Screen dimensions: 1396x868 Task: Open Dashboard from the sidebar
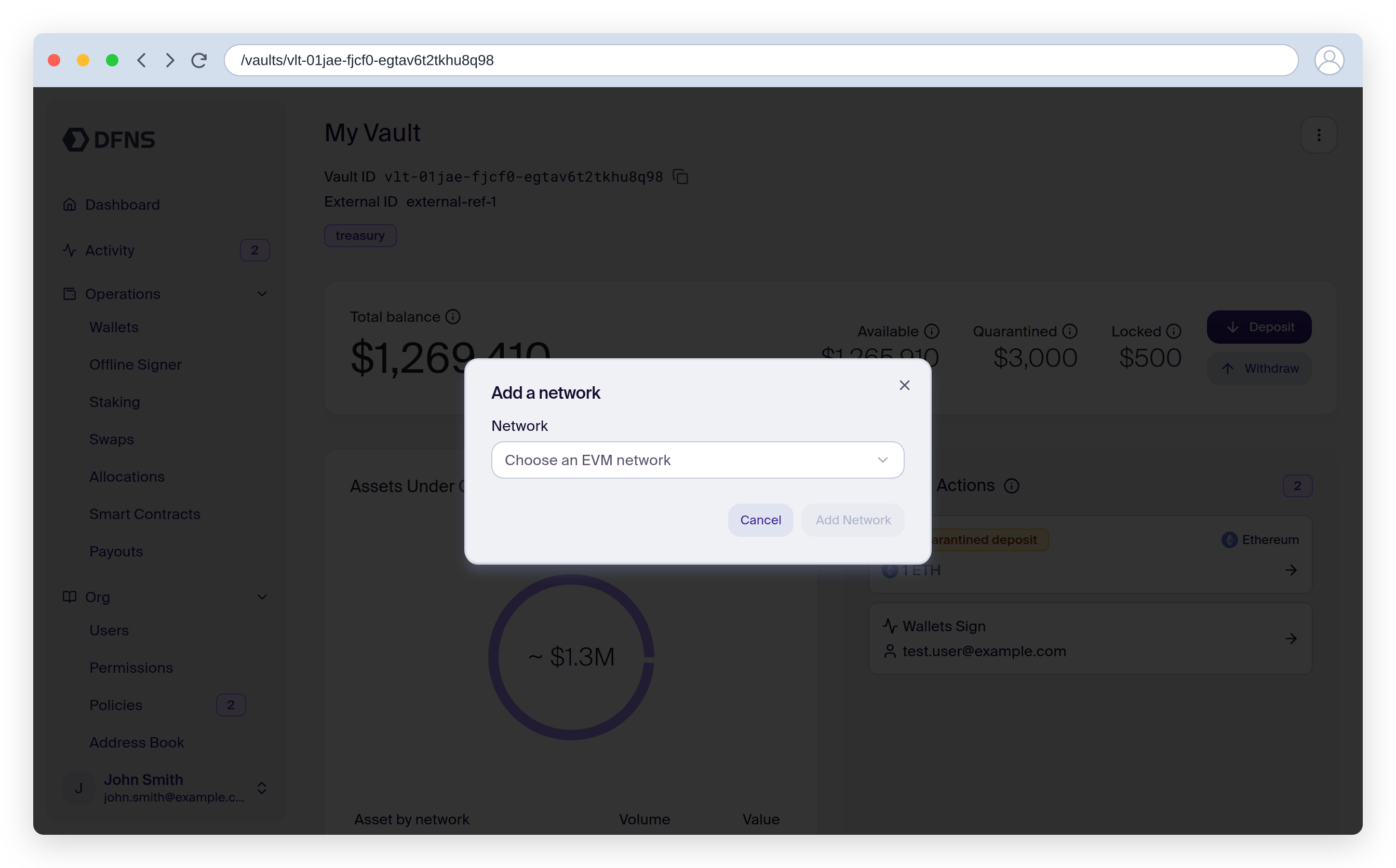[122, 205]
